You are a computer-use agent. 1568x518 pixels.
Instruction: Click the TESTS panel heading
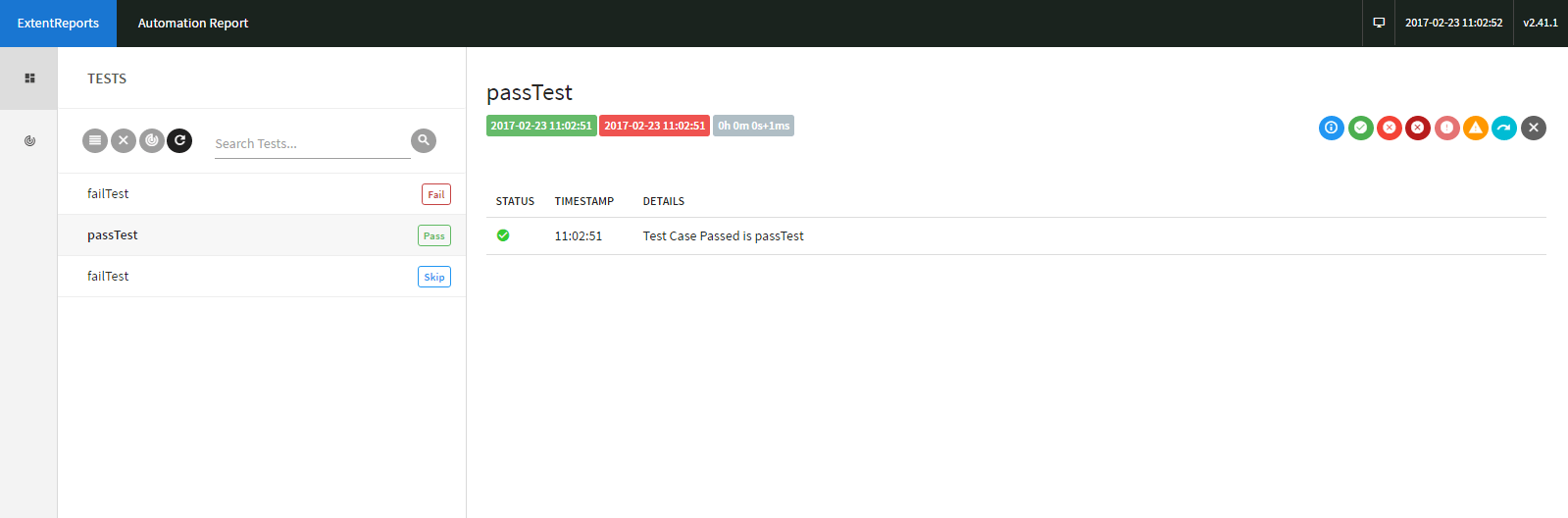[x=107, y=78]
